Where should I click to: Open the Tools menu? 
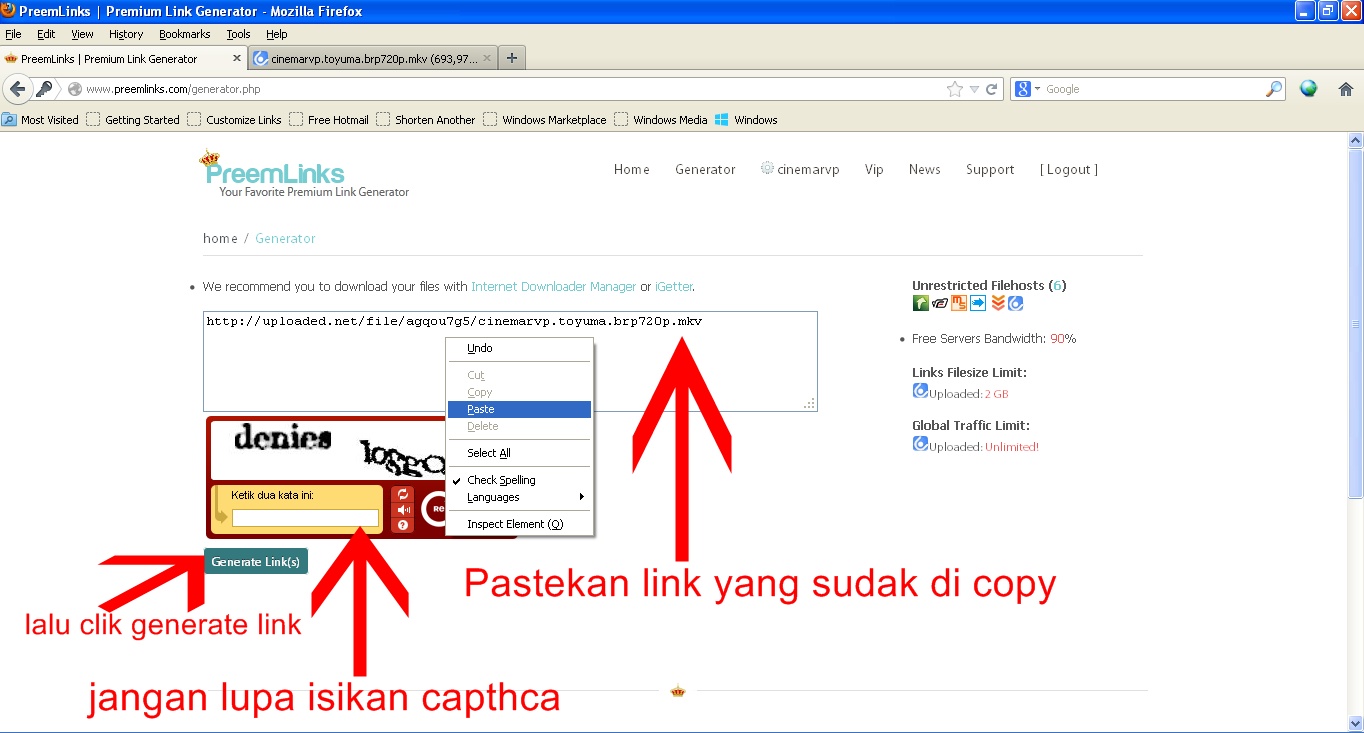(238, 34)
